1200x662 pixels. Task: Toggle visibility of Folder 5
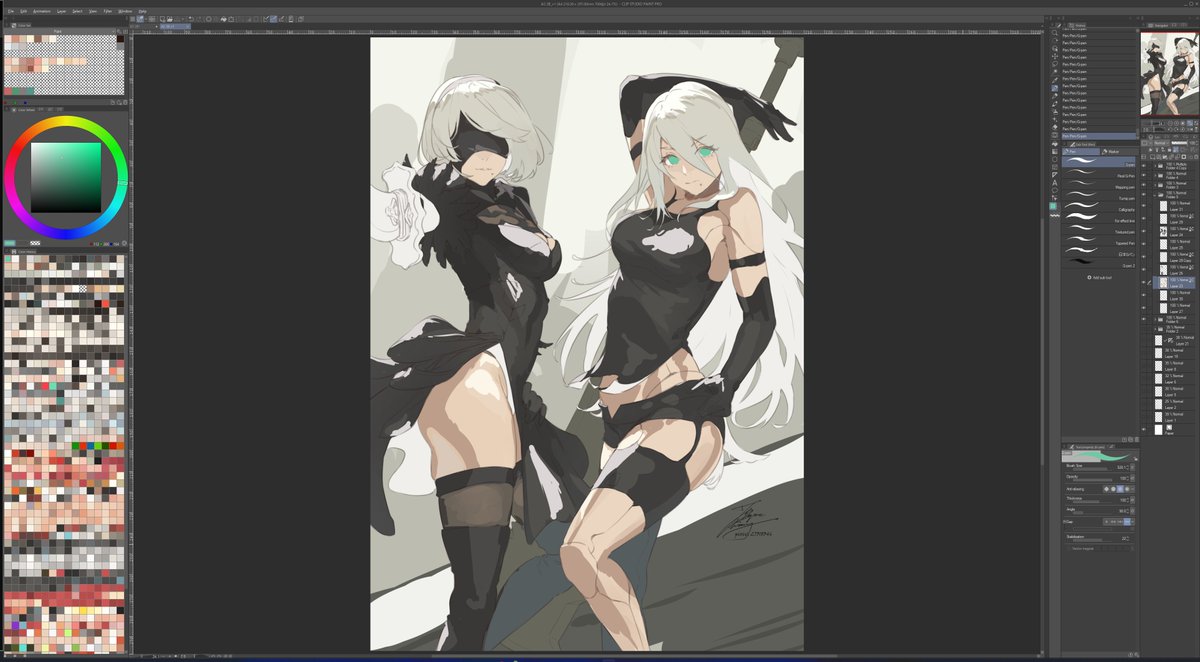click(x=1144, y=194)
